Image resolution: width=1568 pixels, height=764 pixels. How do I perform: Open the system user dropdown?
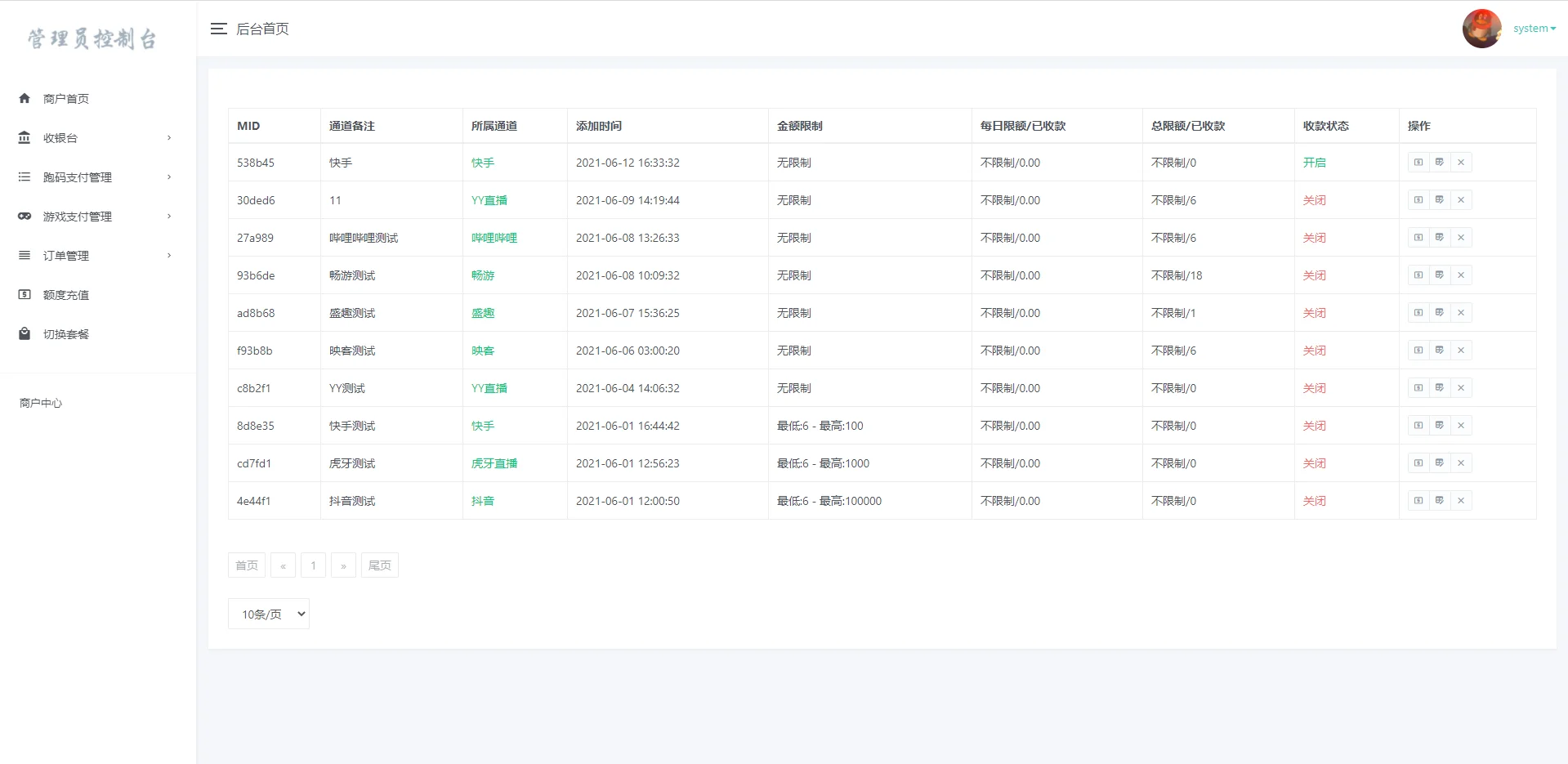(x=1534, y=29)
